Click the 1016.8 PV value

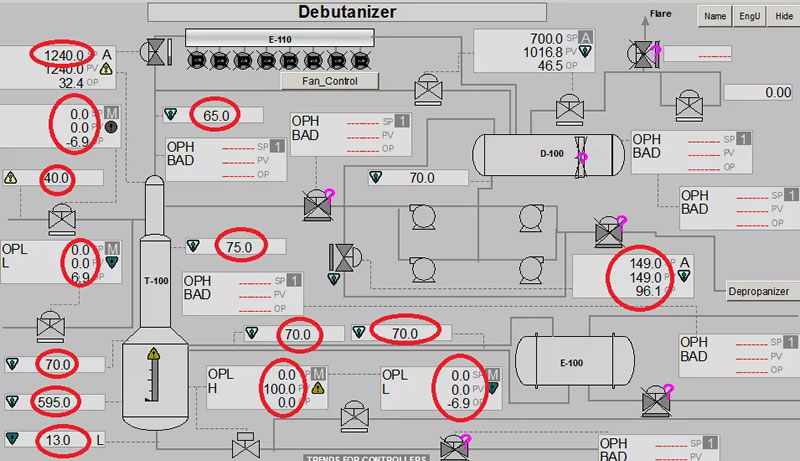coord(542,52)
